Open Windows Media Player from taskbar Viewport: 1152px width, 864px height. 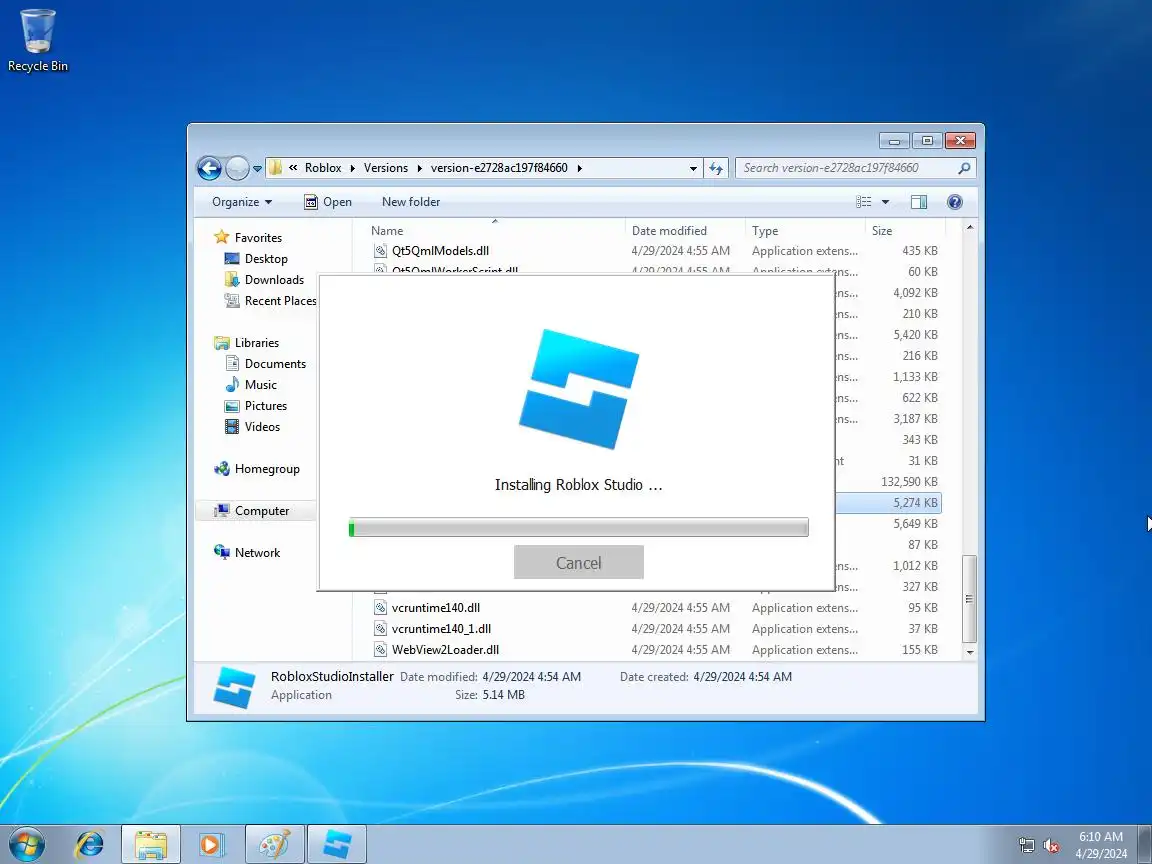tap(211, 844)
